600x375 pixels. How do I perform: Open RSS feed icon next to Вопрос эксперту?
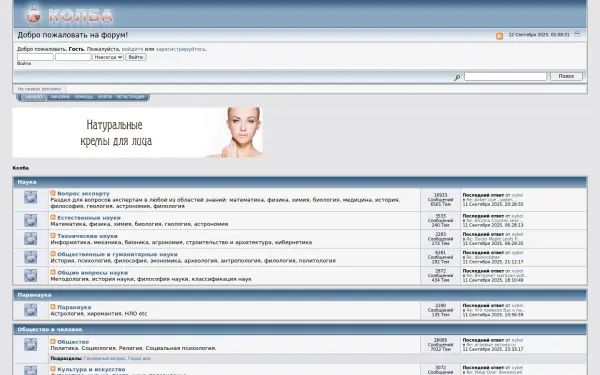(x=53, y=193)
